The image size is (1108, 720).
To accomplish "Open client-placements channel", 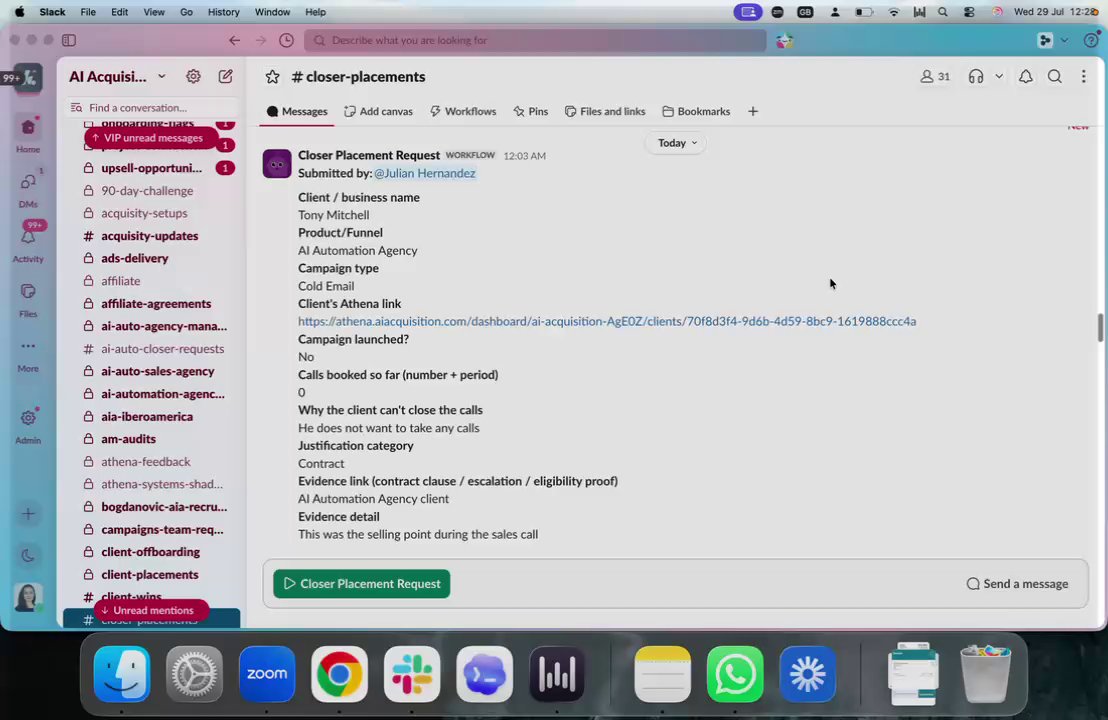I will tap(149, 575).
